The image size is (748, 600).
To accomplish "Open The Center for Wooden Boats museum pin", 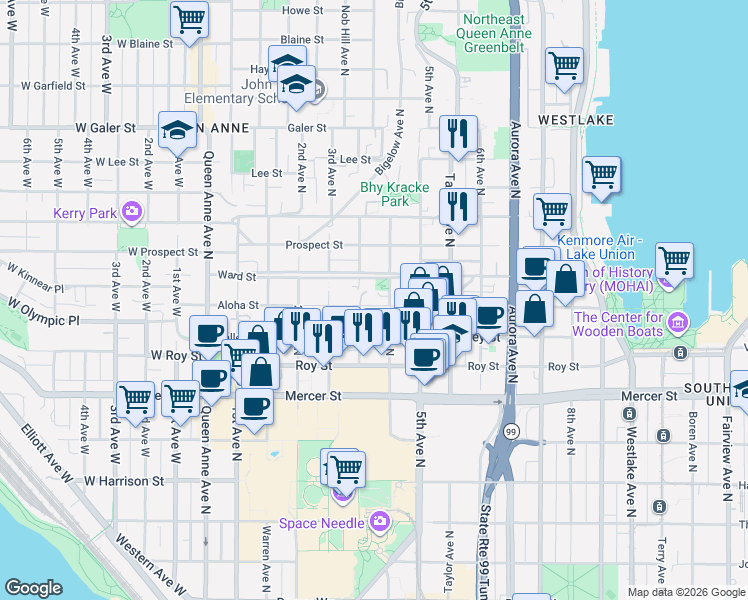I will 677,322.
